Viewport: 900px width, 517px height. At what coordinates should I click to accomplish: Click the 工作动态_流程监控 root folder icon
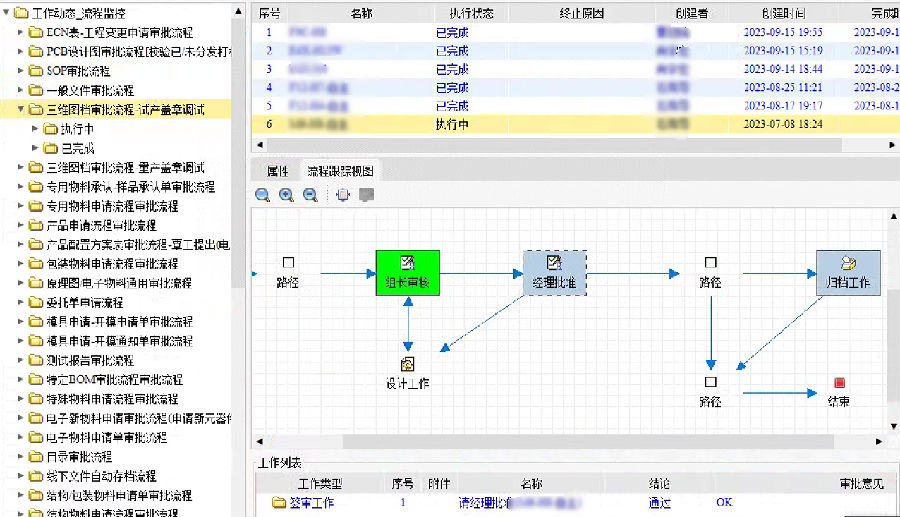[x=21, y=13]
